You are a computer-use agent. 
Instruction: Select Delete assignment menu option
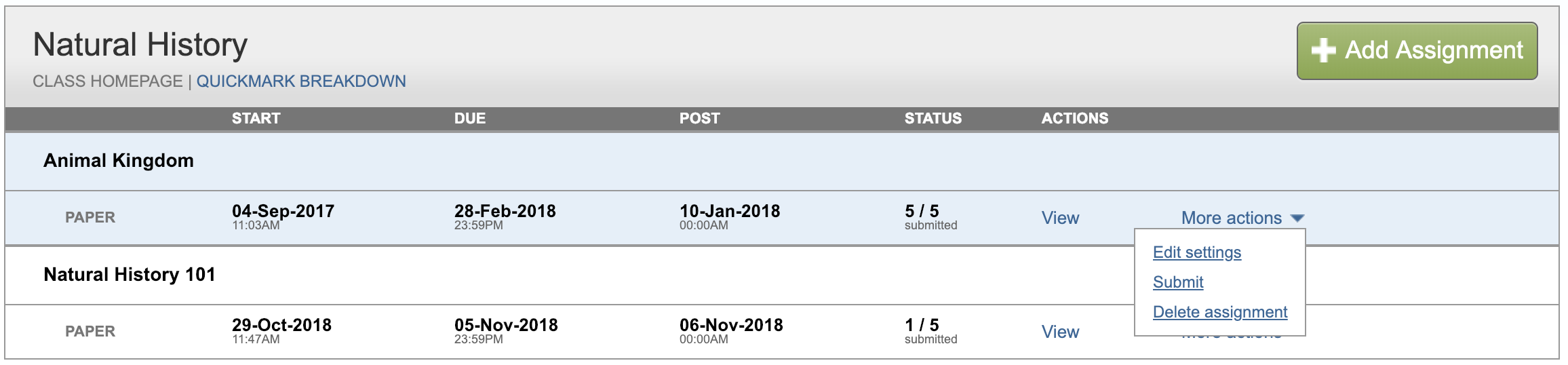1220,312
